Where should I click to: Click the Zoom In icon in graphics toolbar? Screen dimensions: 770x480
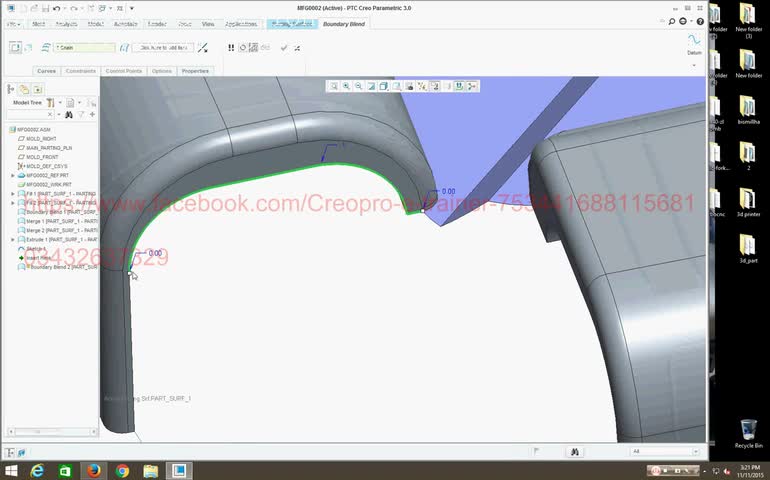(346, 86)
